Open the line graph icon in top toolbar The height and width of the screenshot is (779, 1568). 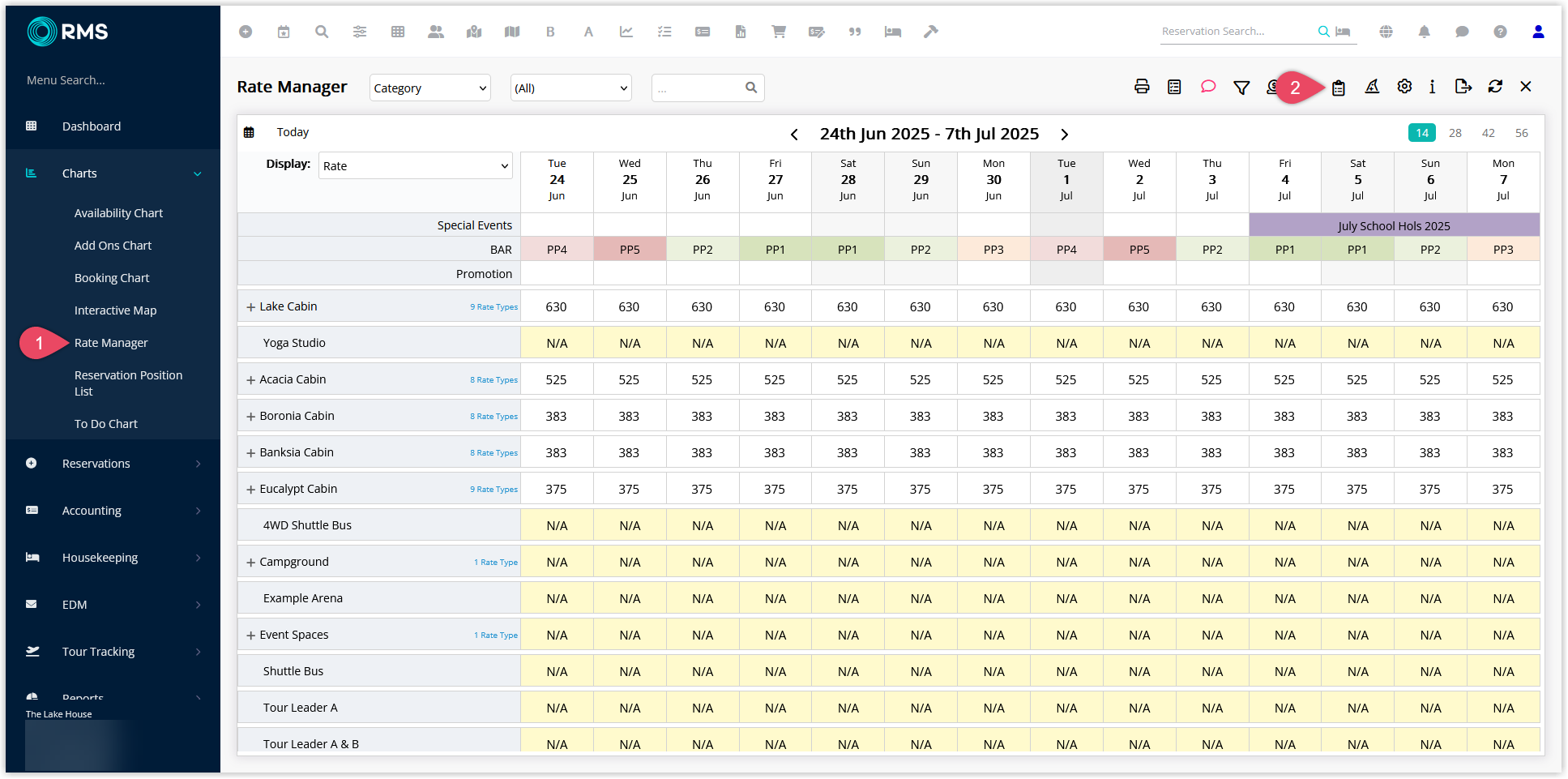(626, 32)
